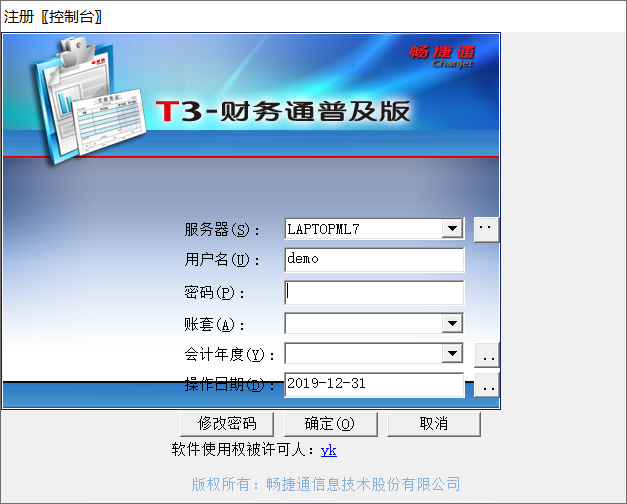
Task: Click the 修改密码 button
Action: 227,424
